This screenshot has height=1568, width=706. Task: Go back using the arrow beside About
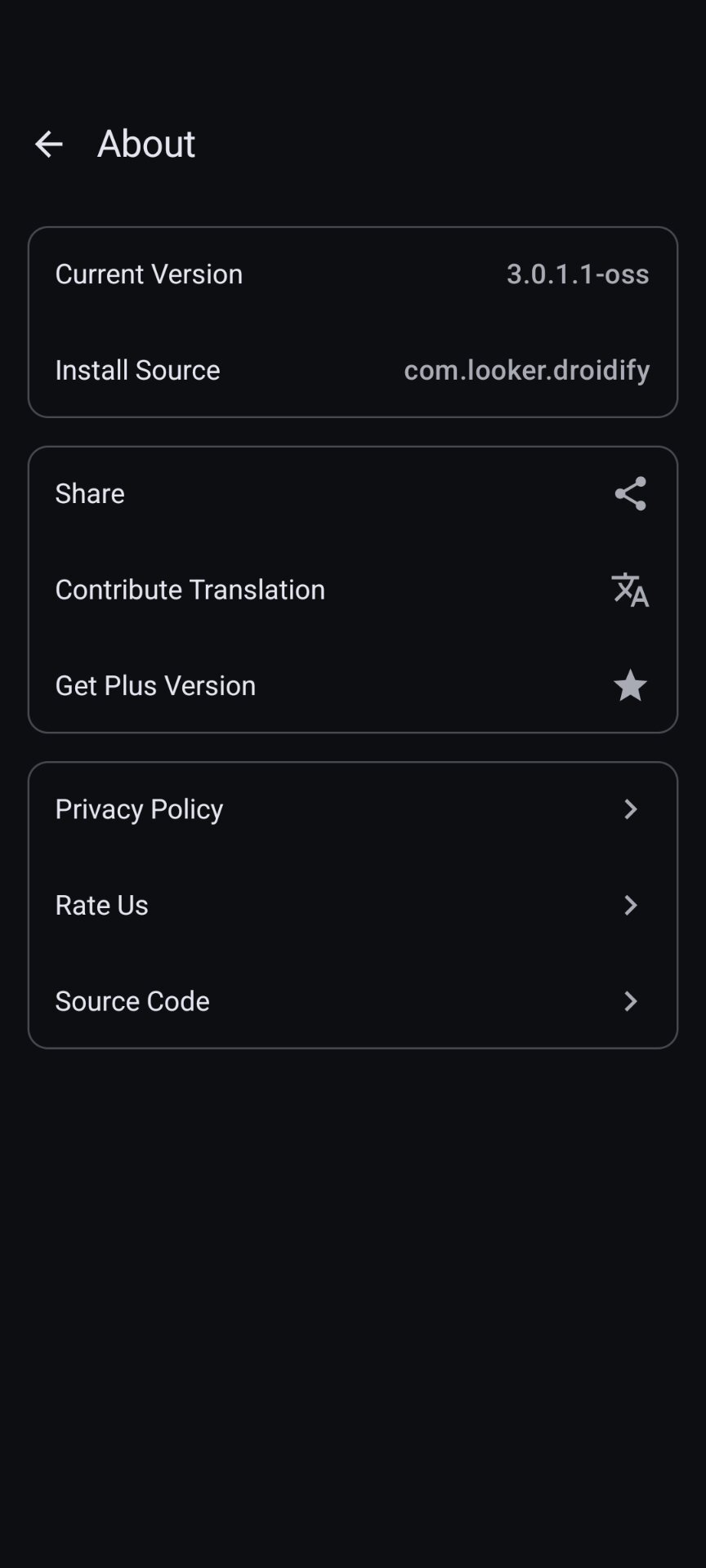point(48,145)
